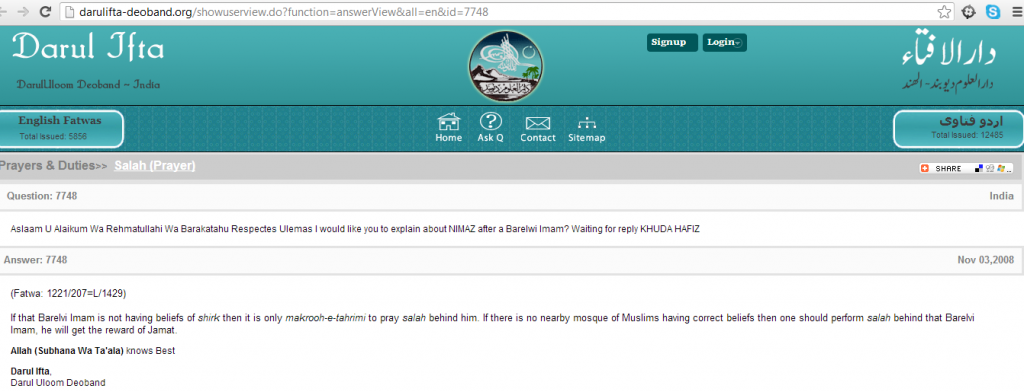The height and width of the screenshot is (392, 1024).
Task: Open the Urdu fatwas section
Action: coord(958,128)
